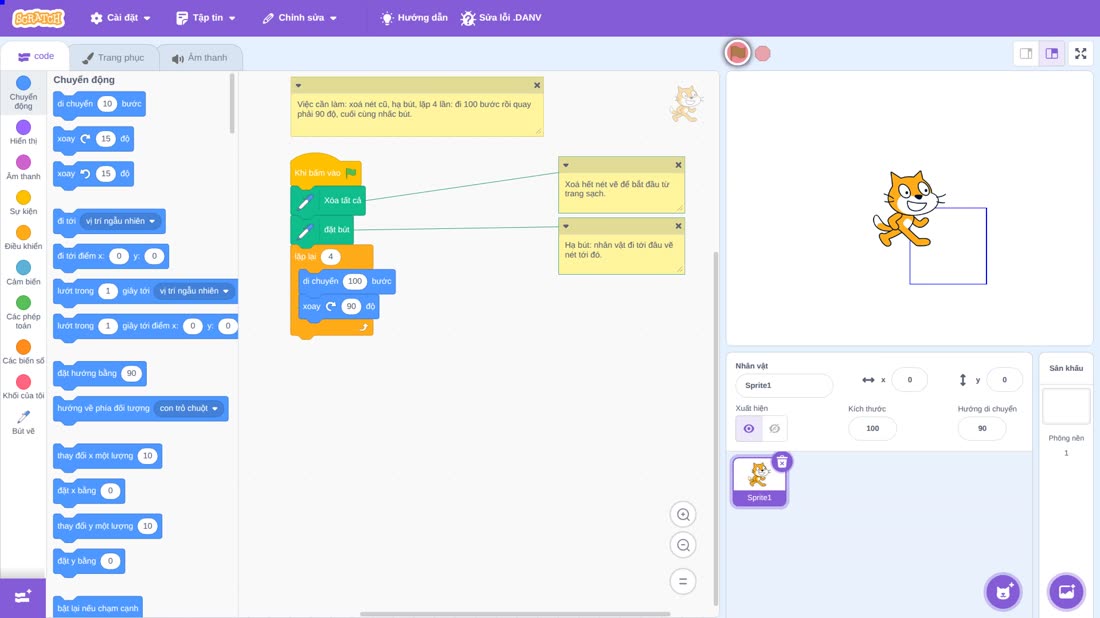Switch to the small stage layout
Viewport: 1100px width, 618px height.
pos(1026,53)
